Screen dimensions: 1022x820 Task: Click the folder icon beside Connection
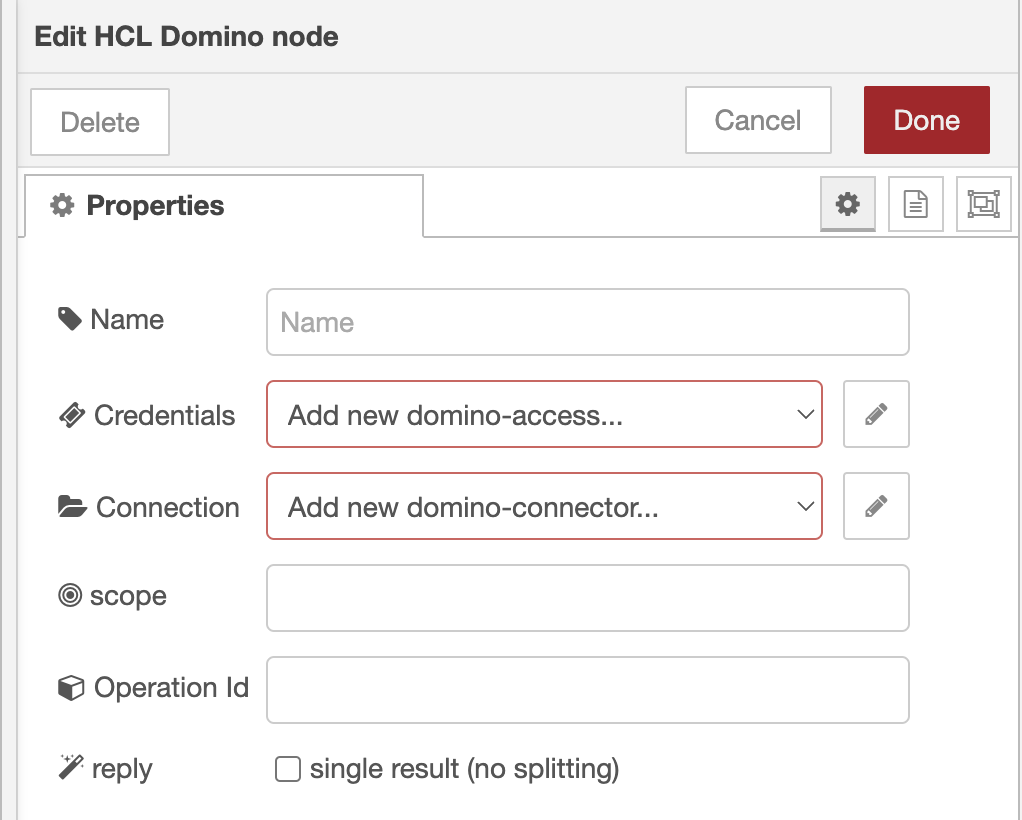(72, 506)
